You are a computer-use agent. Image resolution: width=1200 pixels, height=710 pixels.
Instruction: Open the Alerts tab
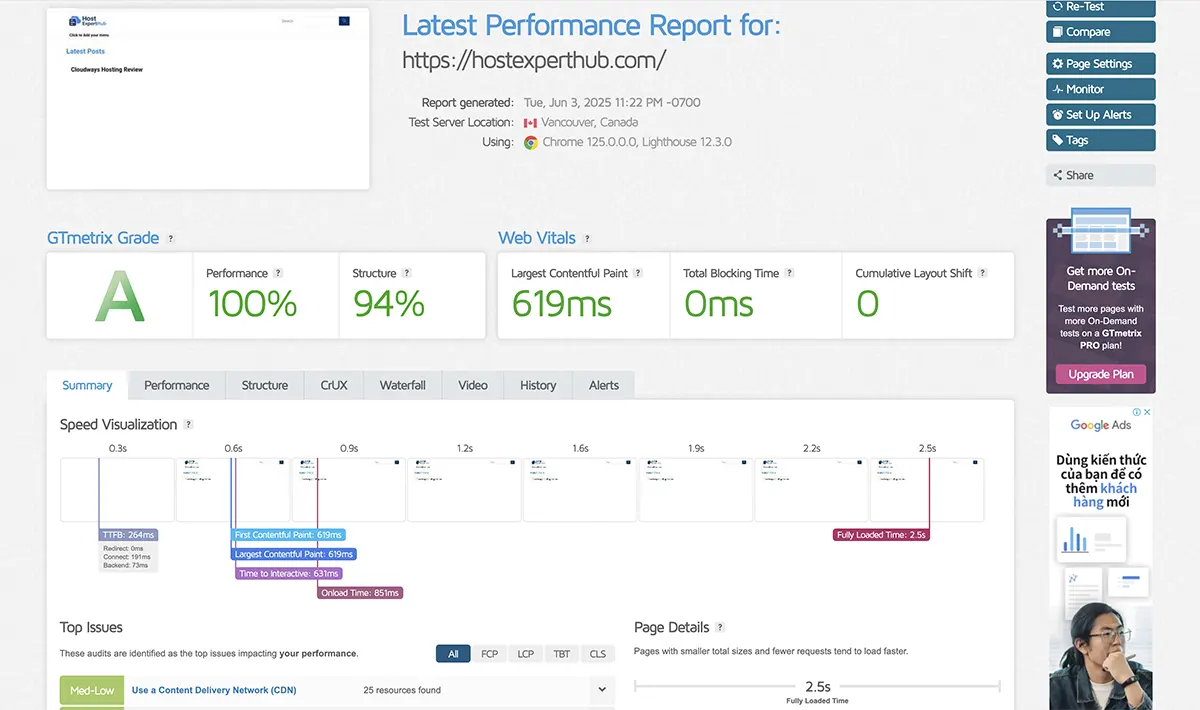coord(604,385)
